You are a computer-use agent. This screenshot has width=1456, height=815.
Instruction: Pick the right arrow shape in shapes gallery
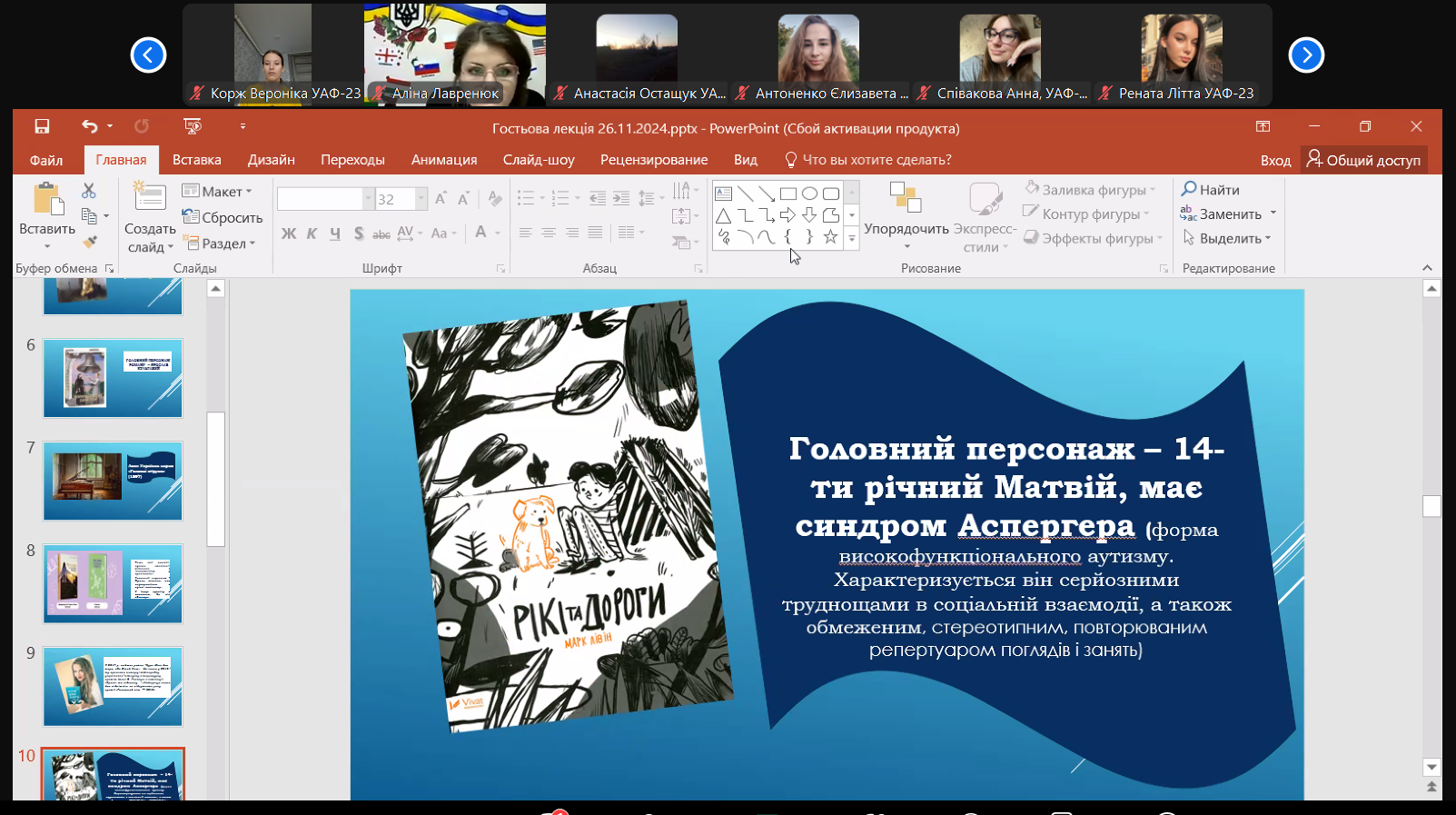coord(787,215)
